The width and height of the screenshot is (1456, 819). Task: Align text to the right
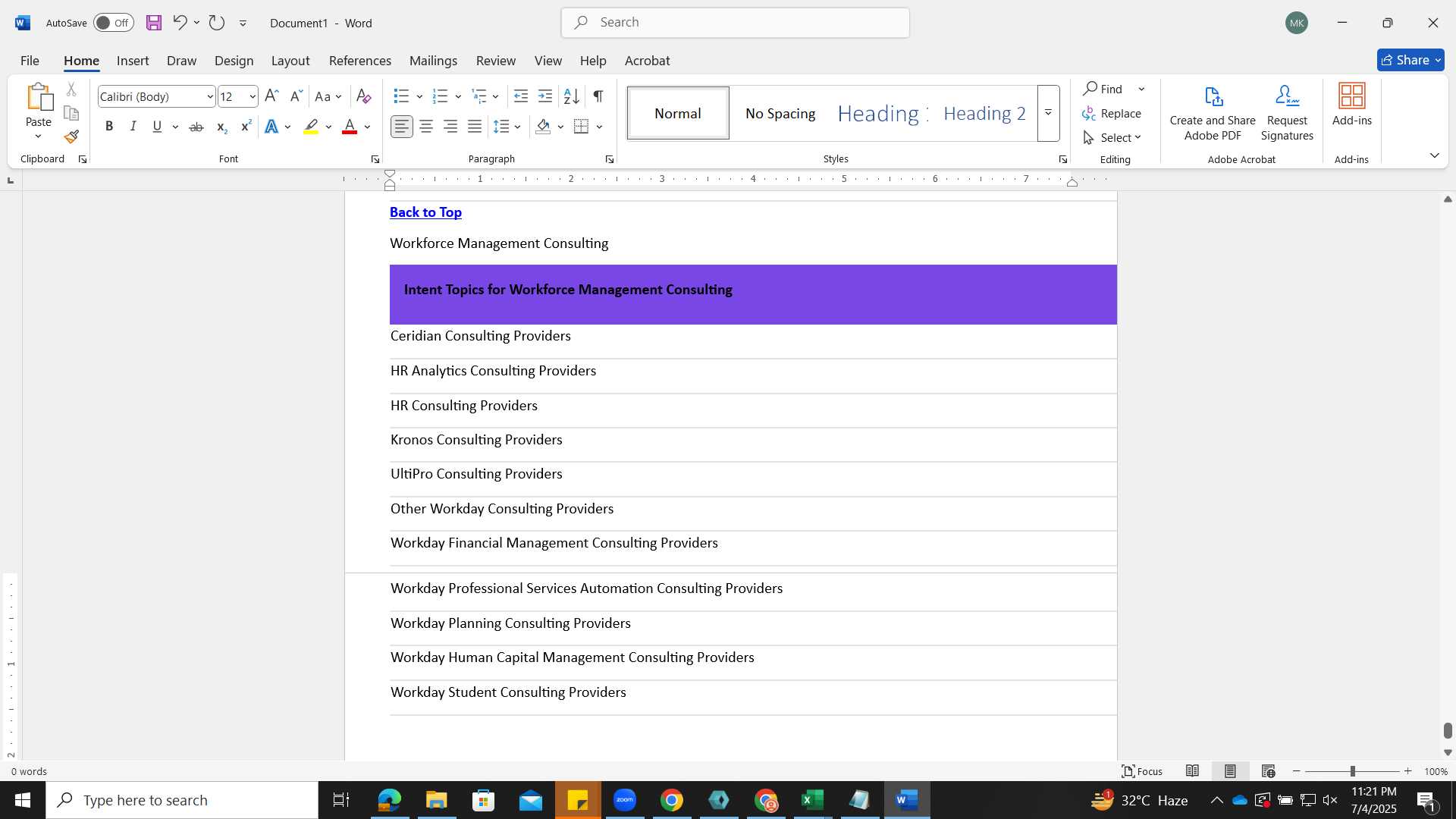[x=450, y=127]
